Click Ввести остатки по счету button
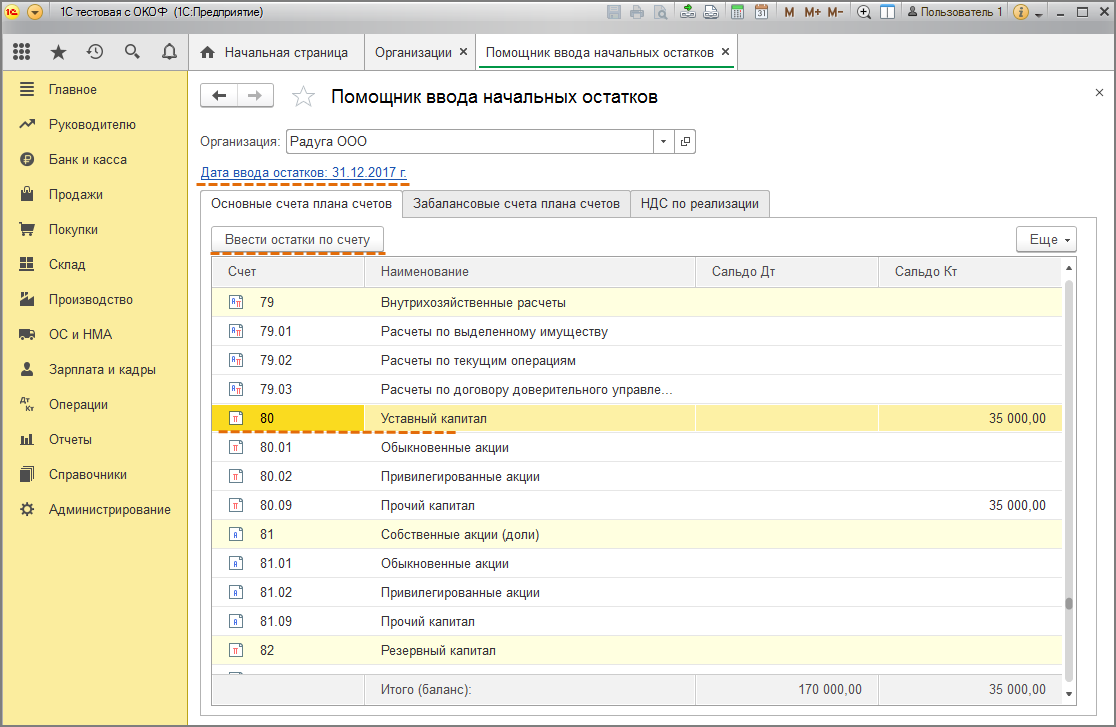The image size is (1116, 727). point(297,240)
